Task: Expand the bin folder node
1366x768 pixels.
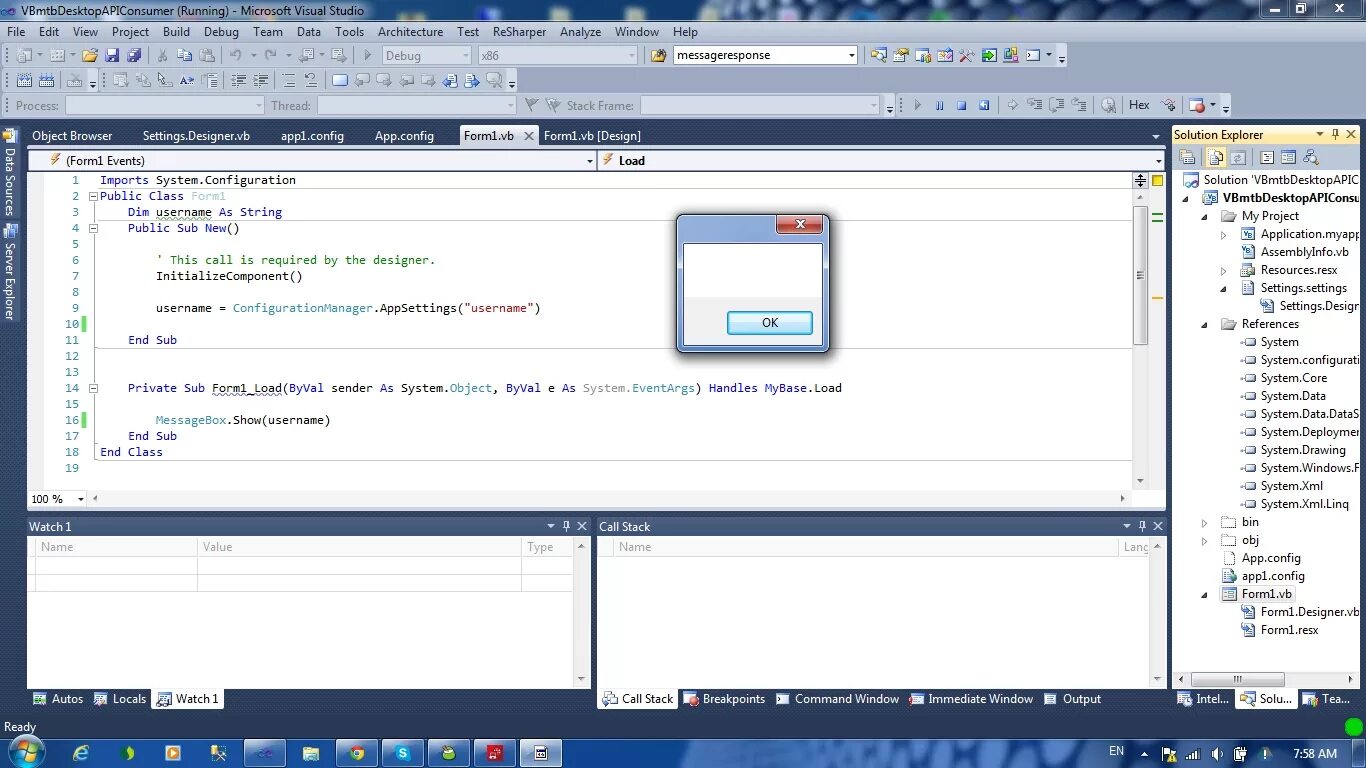Action: [x=1204, y=522]
